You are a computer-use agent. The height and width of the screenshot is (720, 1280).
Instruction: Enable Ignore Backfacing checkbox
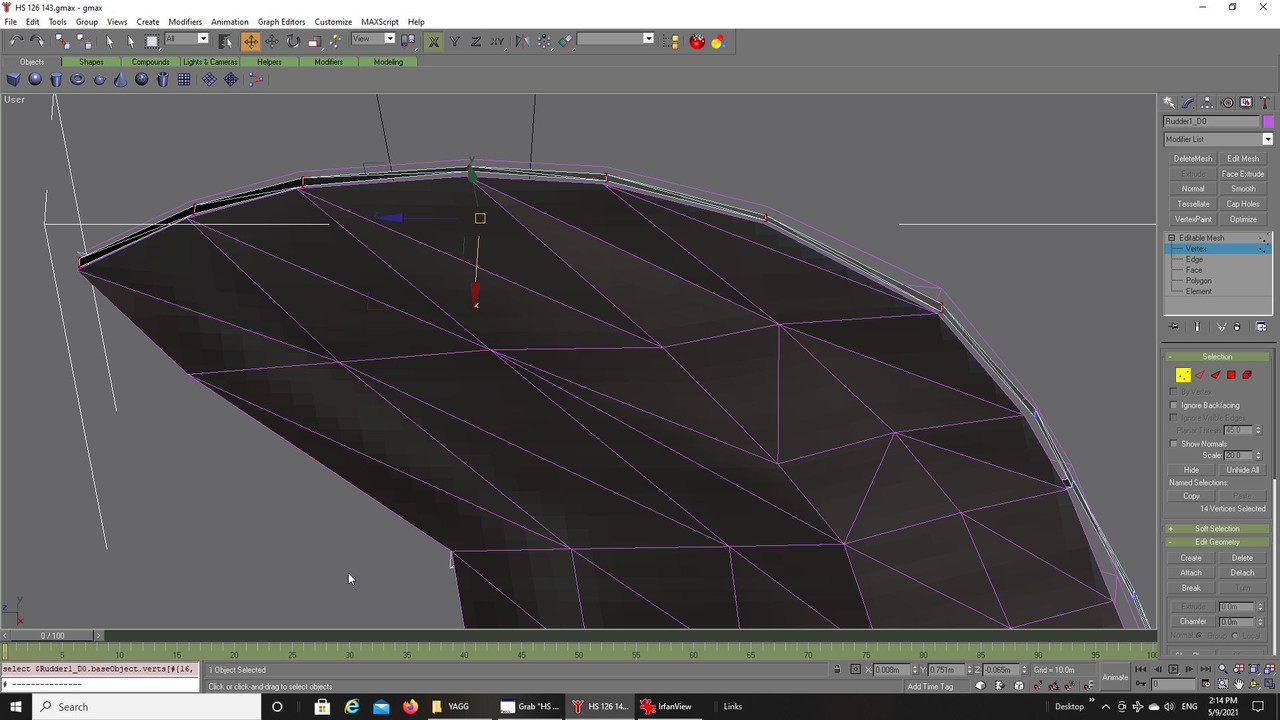(x=1174, y=405)
